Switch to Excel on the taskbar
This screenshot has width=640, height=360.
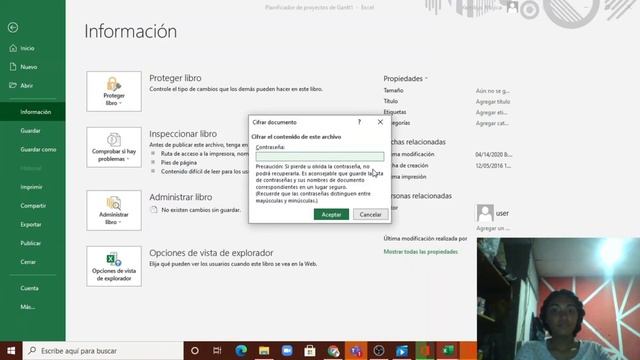448,351
